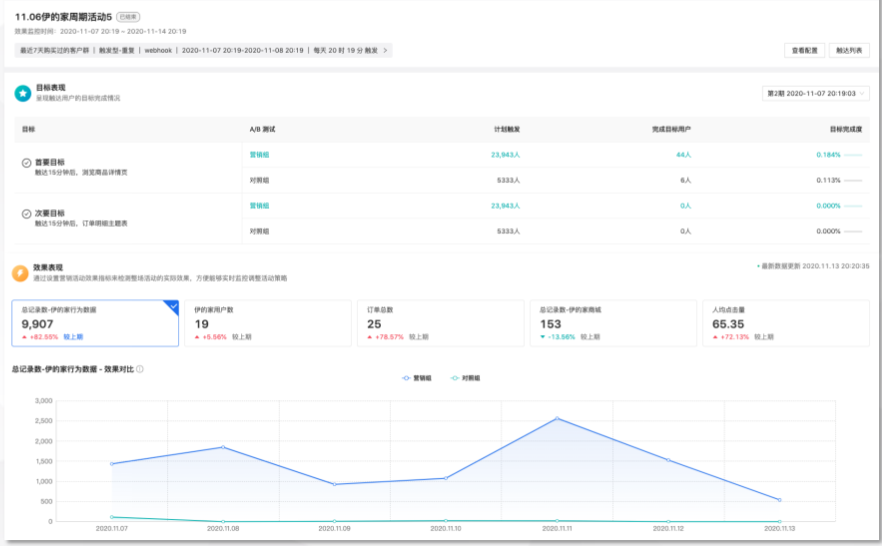Click the info icon next to 效果对比 title
This screenshot has height=546, width=882.
[x=140, y=369]
